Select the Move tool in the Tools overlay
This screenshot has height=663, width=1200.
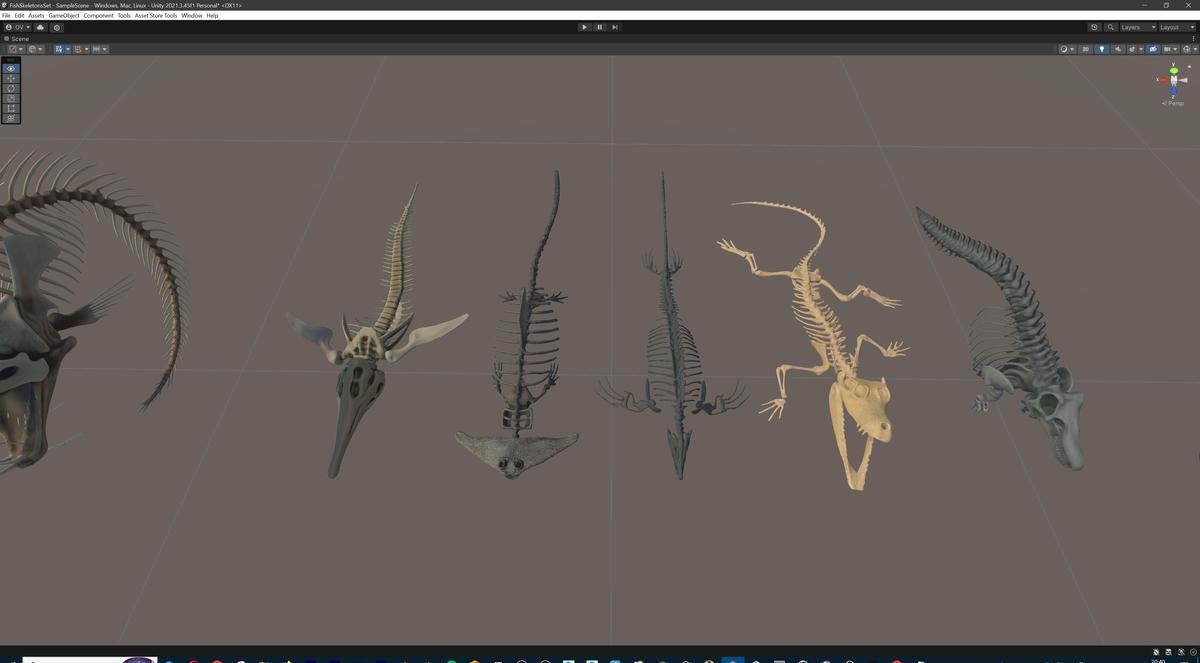[x=10, y=78]
